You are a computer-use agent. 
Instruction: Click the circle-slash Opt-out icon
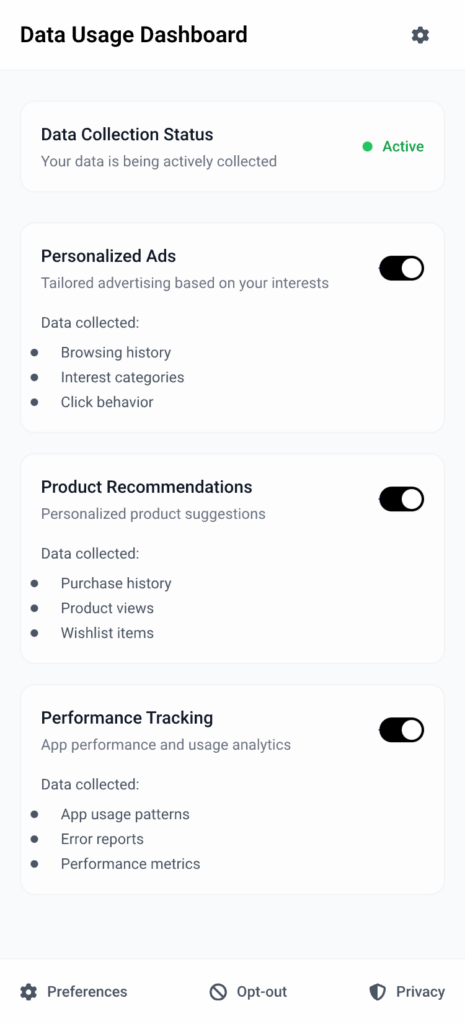(x=218, y=992)
